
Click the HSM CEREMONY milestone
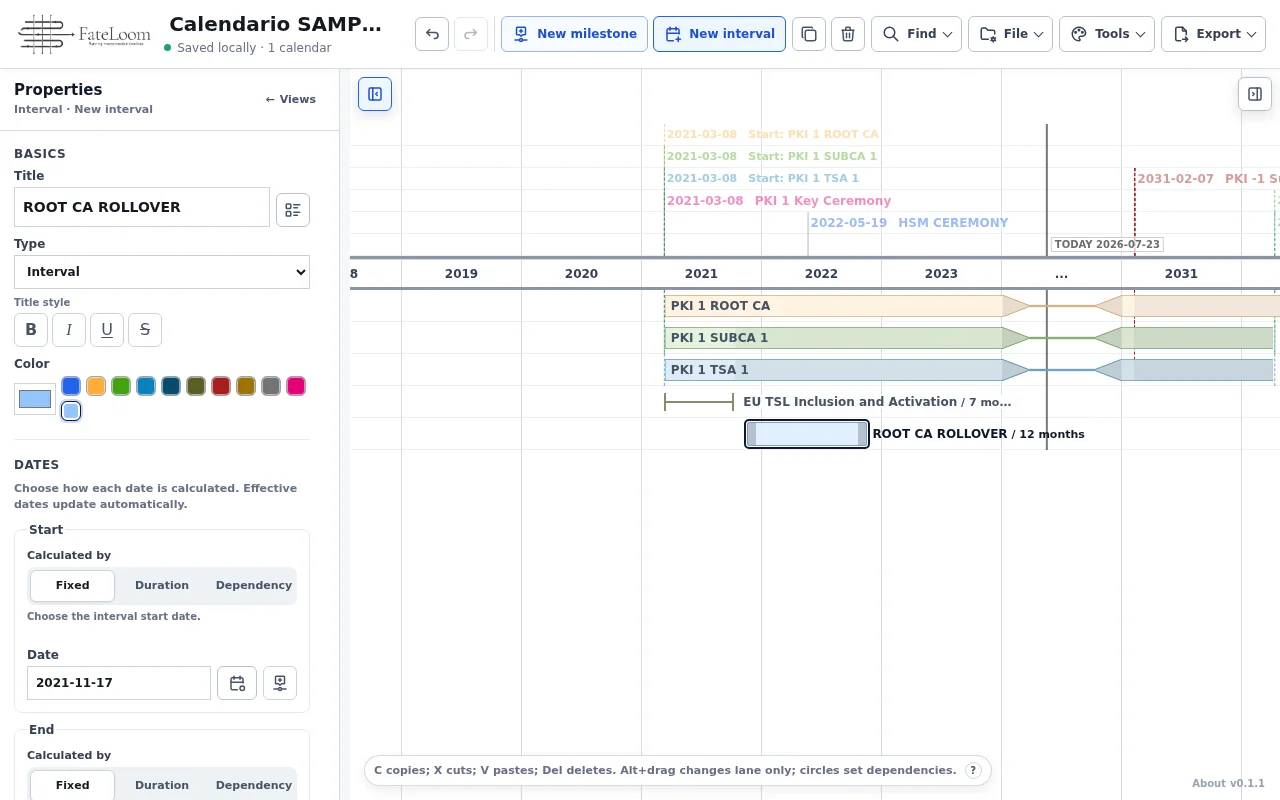pos(909,223)
